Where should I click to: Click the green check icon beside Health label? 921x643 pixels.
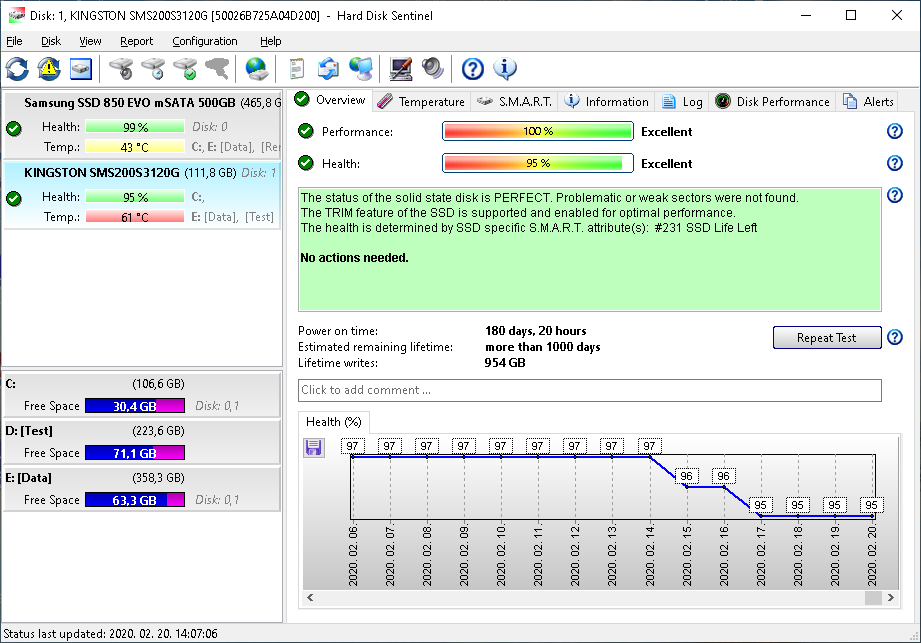pyautogui.click(x=305, y=163)
